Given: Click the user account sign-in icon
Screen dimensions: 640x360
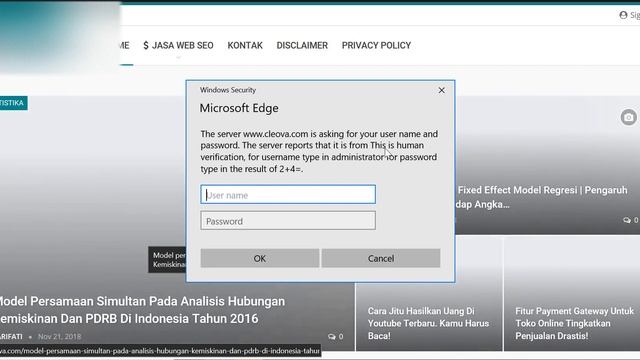Looking at the screenshot, I should pos(623,15).
